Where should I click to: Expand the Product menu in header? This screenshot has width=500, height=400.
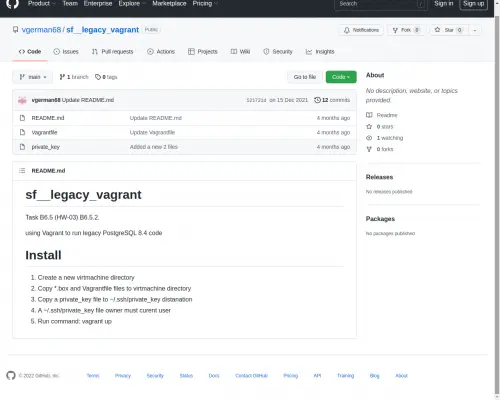tap(42, 4)
